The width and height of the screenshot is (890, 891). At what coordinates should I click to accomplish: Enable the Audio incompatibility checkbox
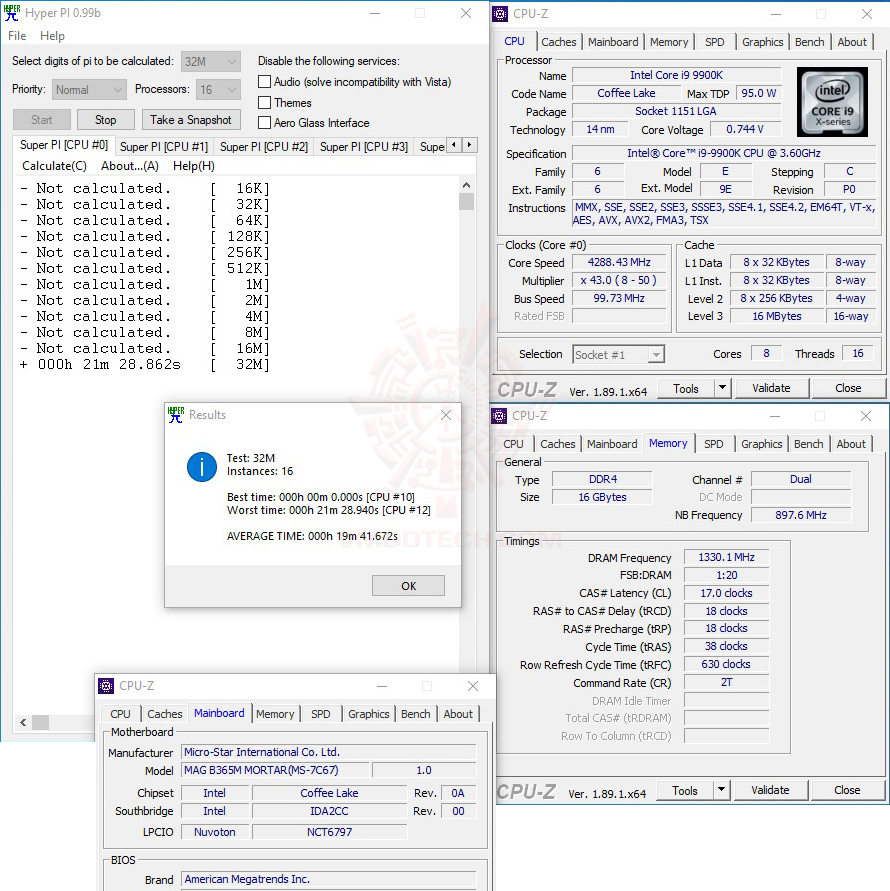pos(265,81)
